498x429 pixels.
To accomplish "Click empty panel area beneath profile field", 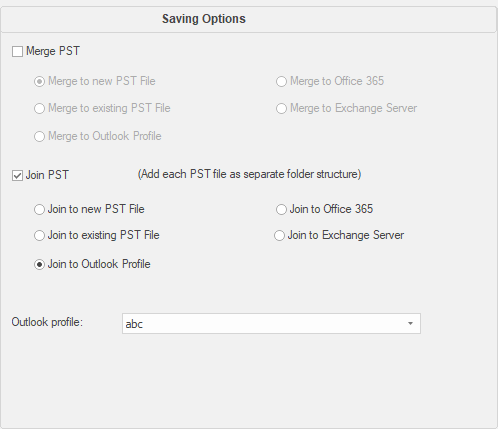I will coord(249,380).
